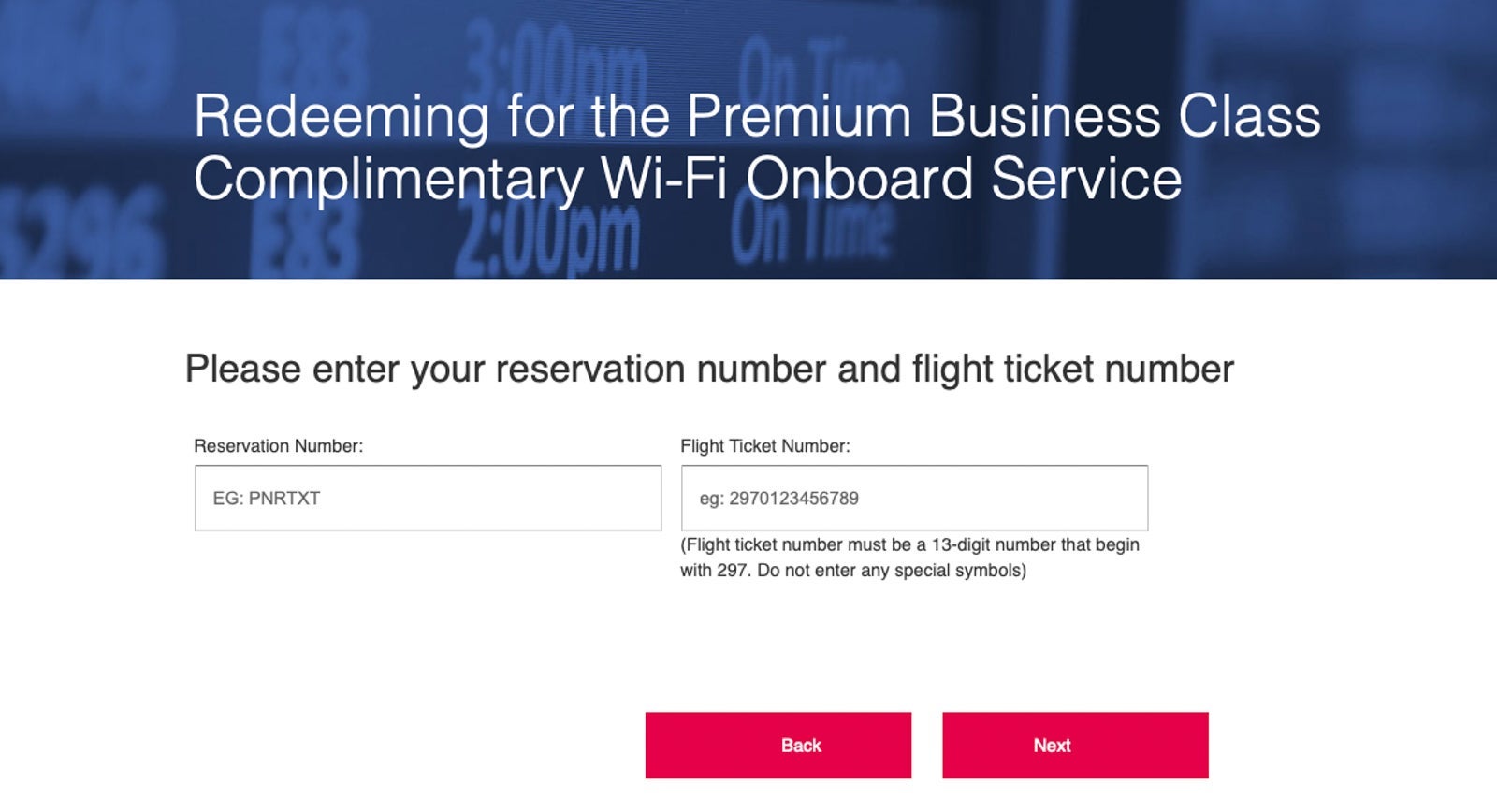1497x812 pixels.
Task: Click the "EG: PNRTXT" placeholder text
Action: tap(267, 499)
